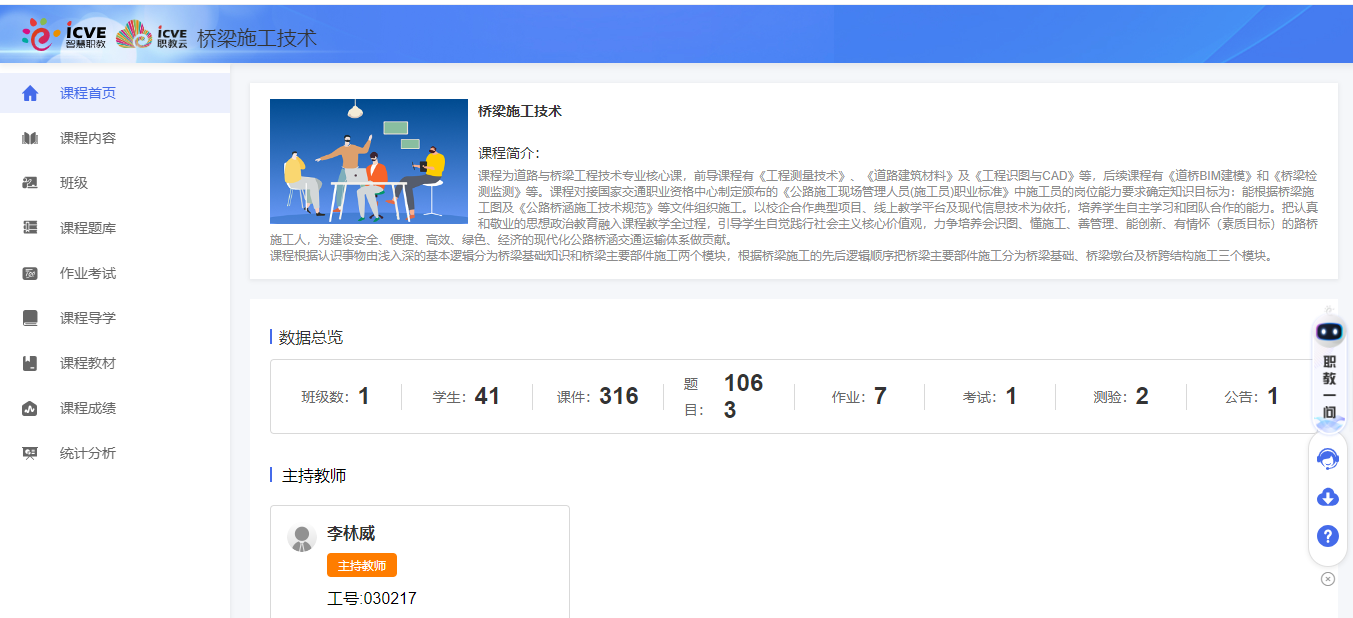Click the open book icon for 课程内容
Screen dimensions: 1353x618
coord(30,138)
